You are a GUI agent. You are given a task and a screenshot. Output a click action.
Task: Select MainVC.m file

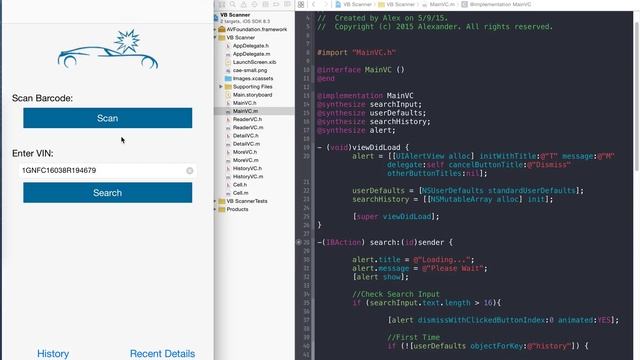point(245,111)
